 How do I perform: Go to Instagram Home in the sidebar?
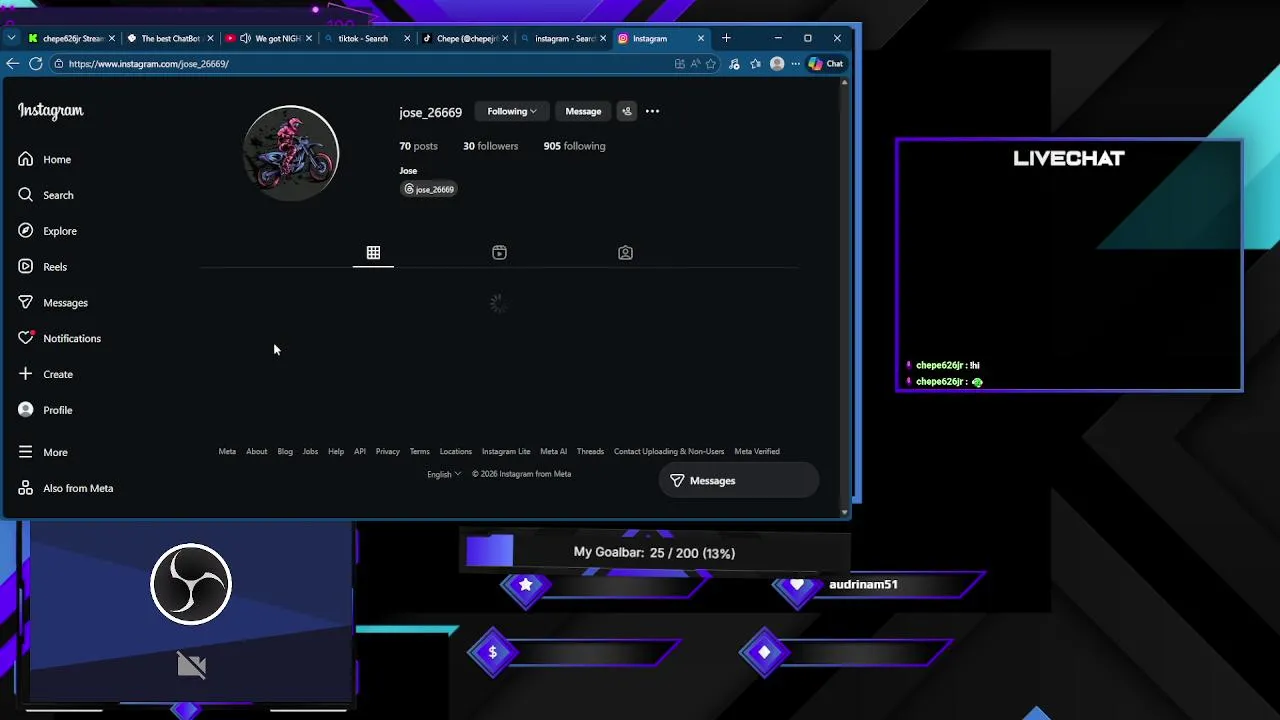(45, 159)
